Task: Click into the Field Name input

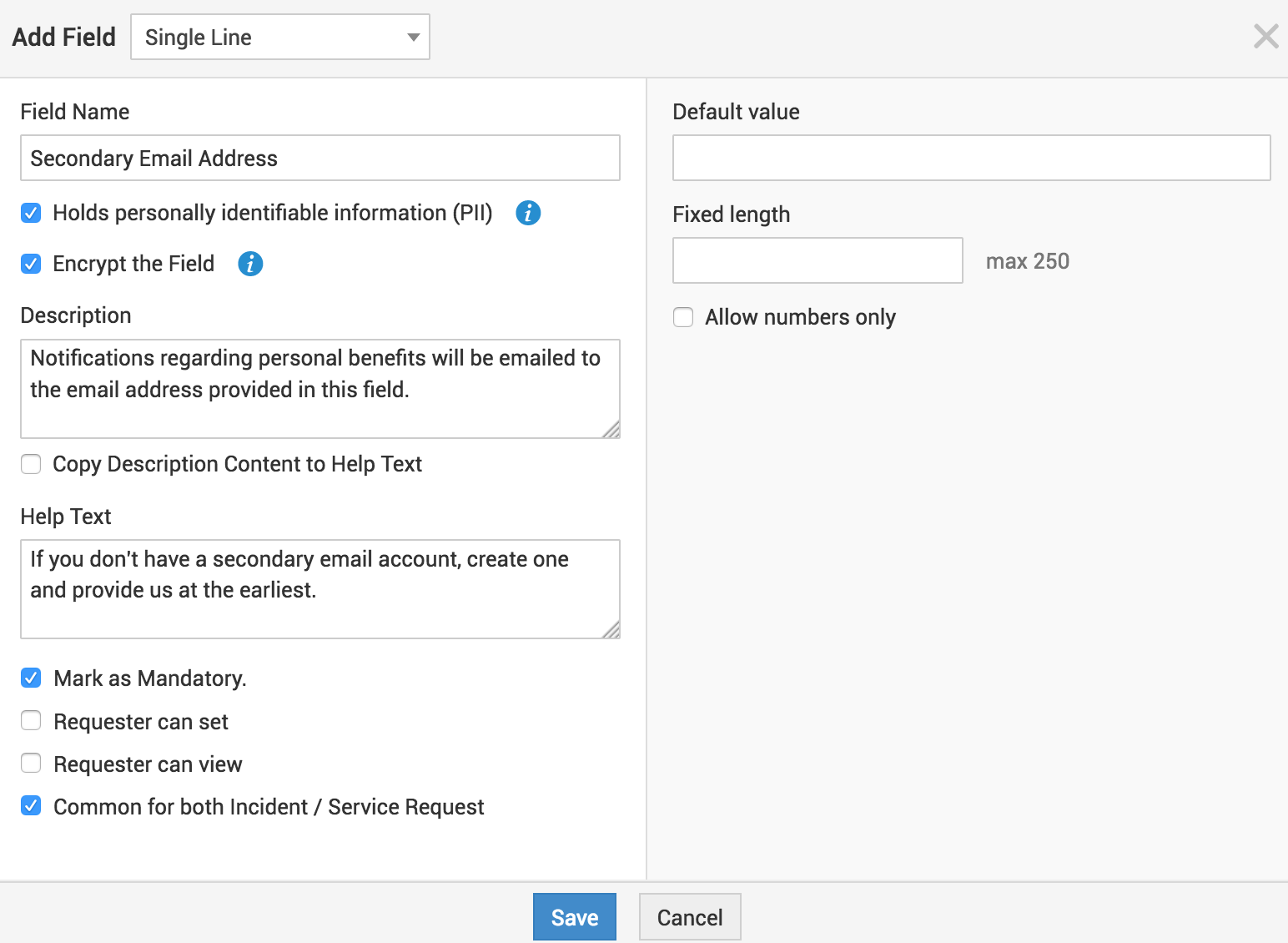Action: (x=320, y=158)
